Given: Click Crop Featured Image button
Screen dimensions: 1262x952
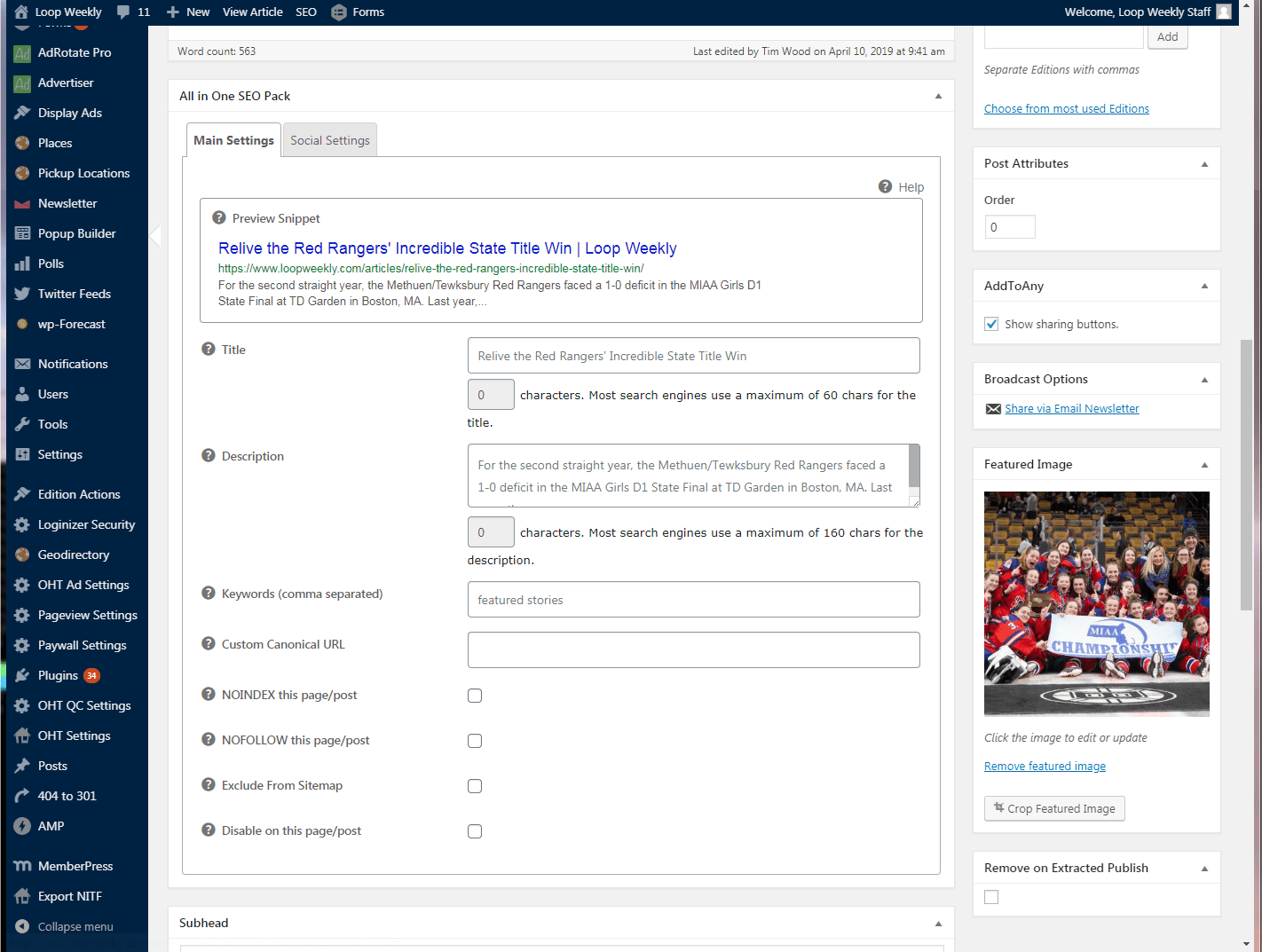Looking at the screenshot, I should 1054,808.
